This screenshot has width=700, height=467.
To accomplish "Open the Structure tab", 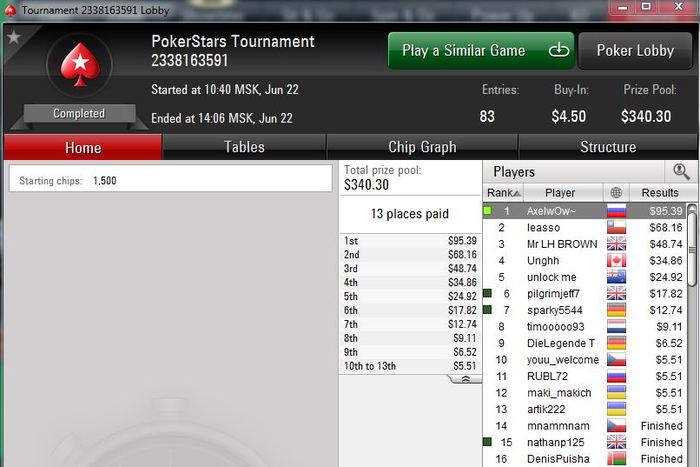I will [608, 147].
